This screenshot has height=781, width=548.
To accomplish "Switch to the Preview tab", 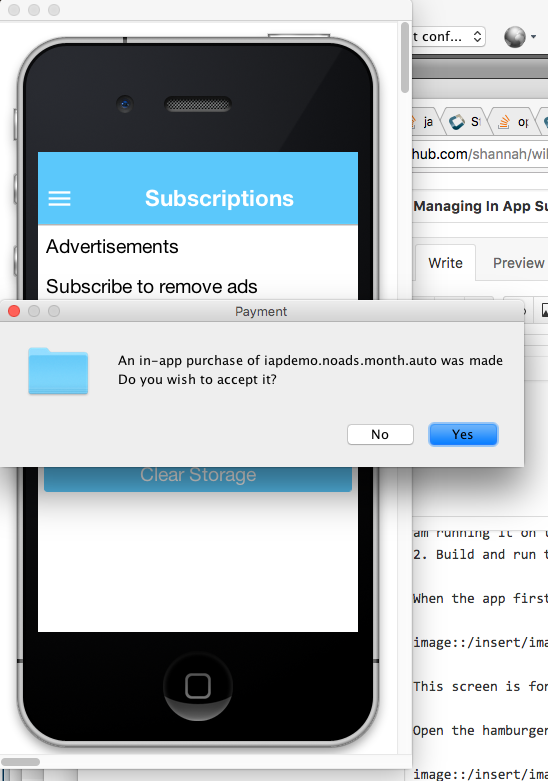I will 518,262.
